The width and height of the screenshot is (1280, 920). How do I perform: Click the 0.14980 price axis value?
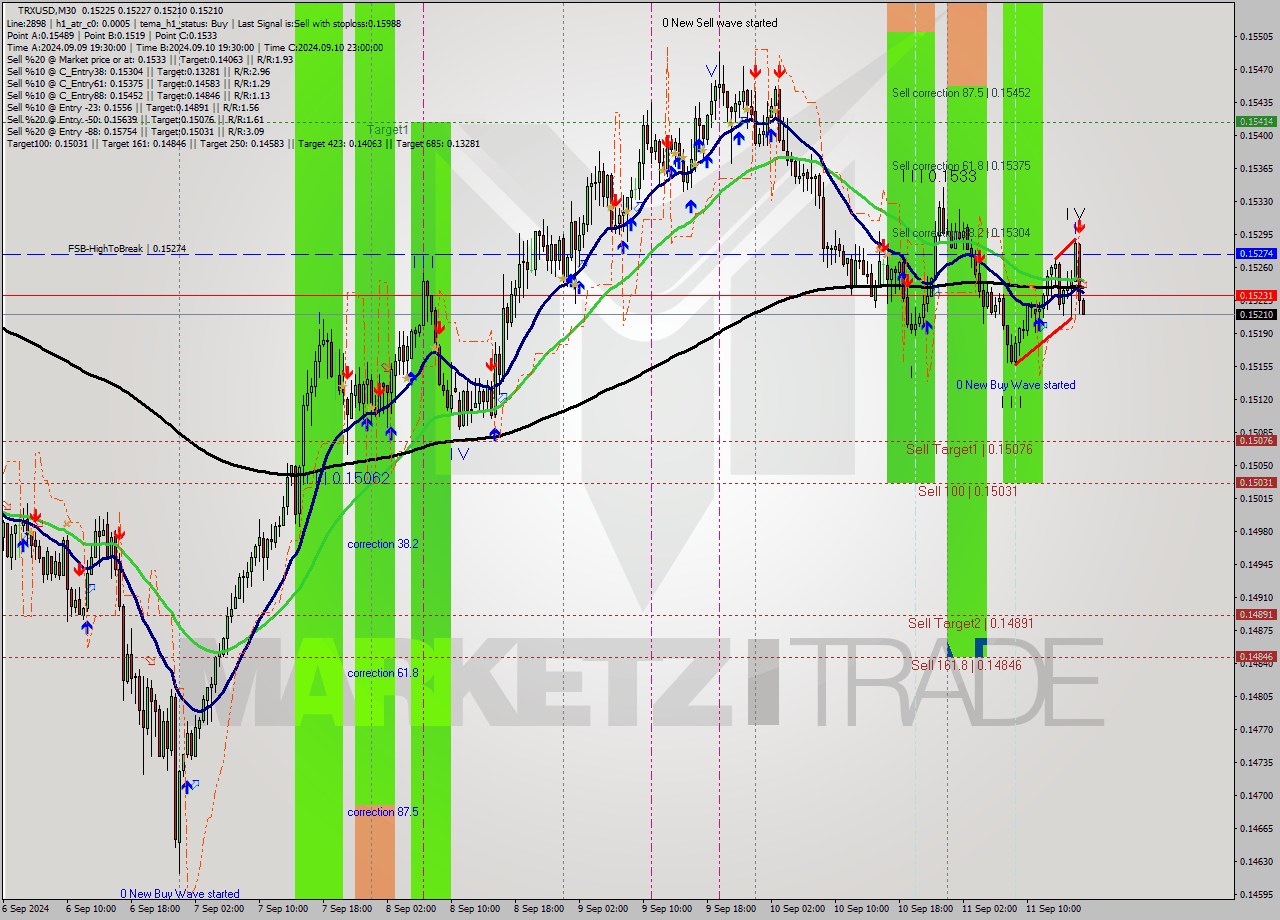coord(1256,532)
